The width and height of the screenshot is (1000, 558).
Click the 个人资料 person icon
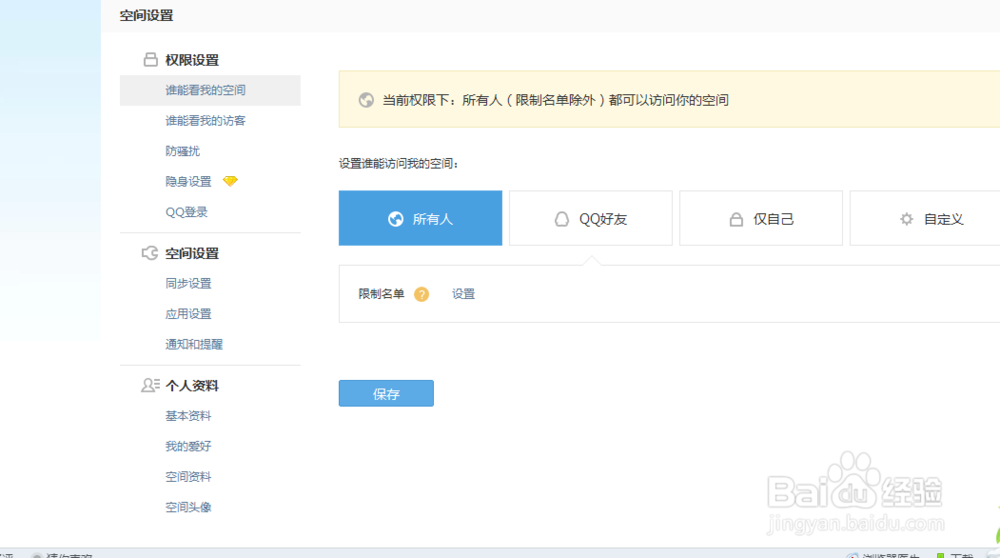tap(151, 385)
